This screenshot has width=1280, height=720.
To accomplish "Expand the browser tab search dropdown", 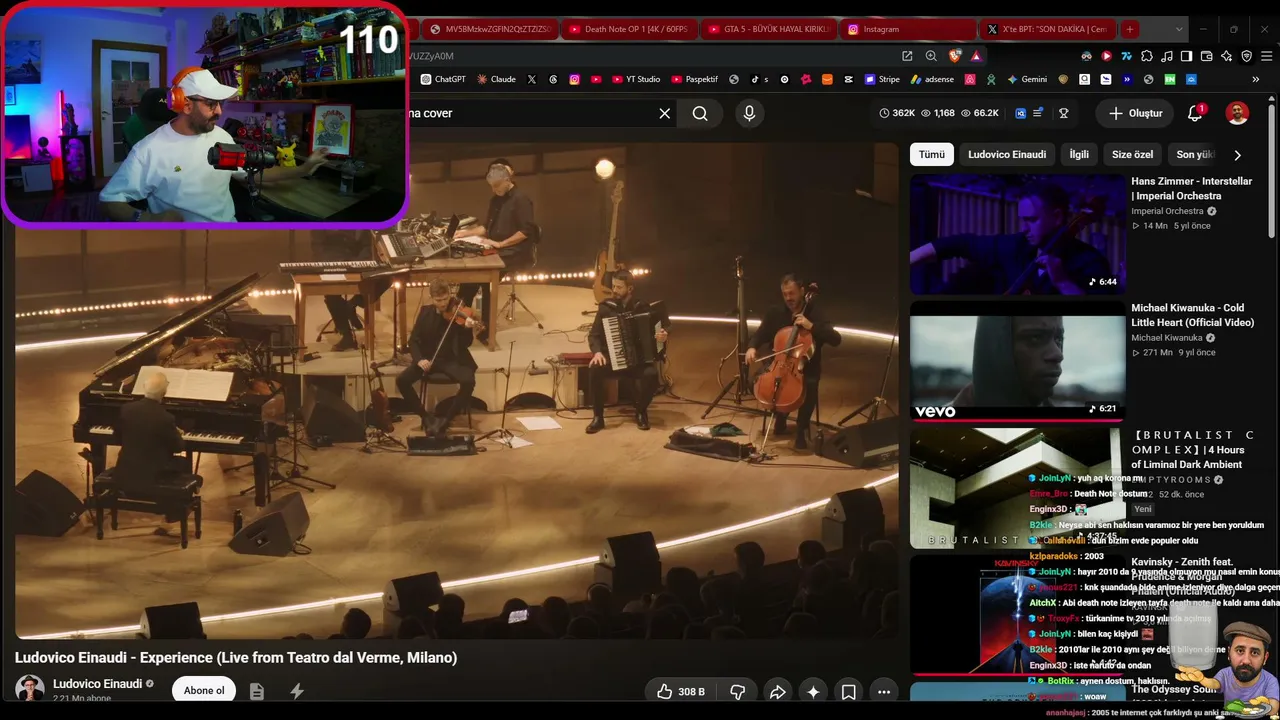I will pos(1179,29).
